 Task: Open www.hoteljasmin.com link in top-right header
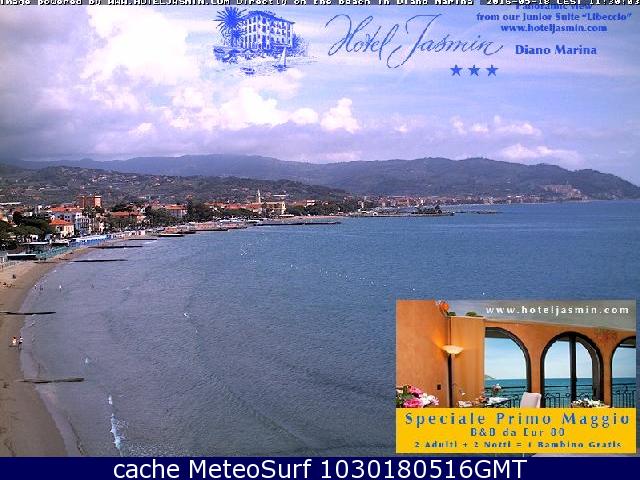(553, 28)
